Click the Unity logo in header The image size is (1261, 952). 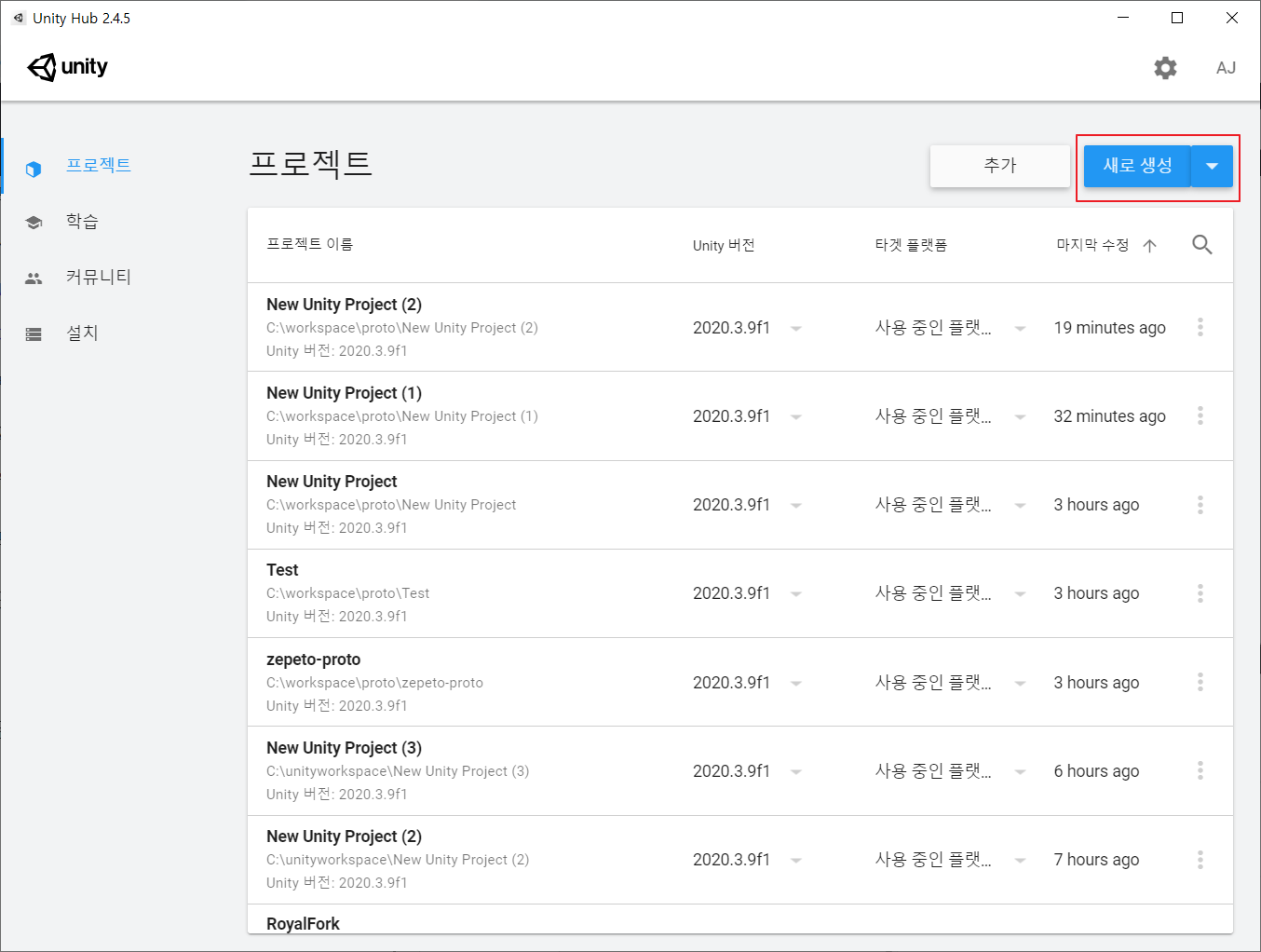(67, 67)
